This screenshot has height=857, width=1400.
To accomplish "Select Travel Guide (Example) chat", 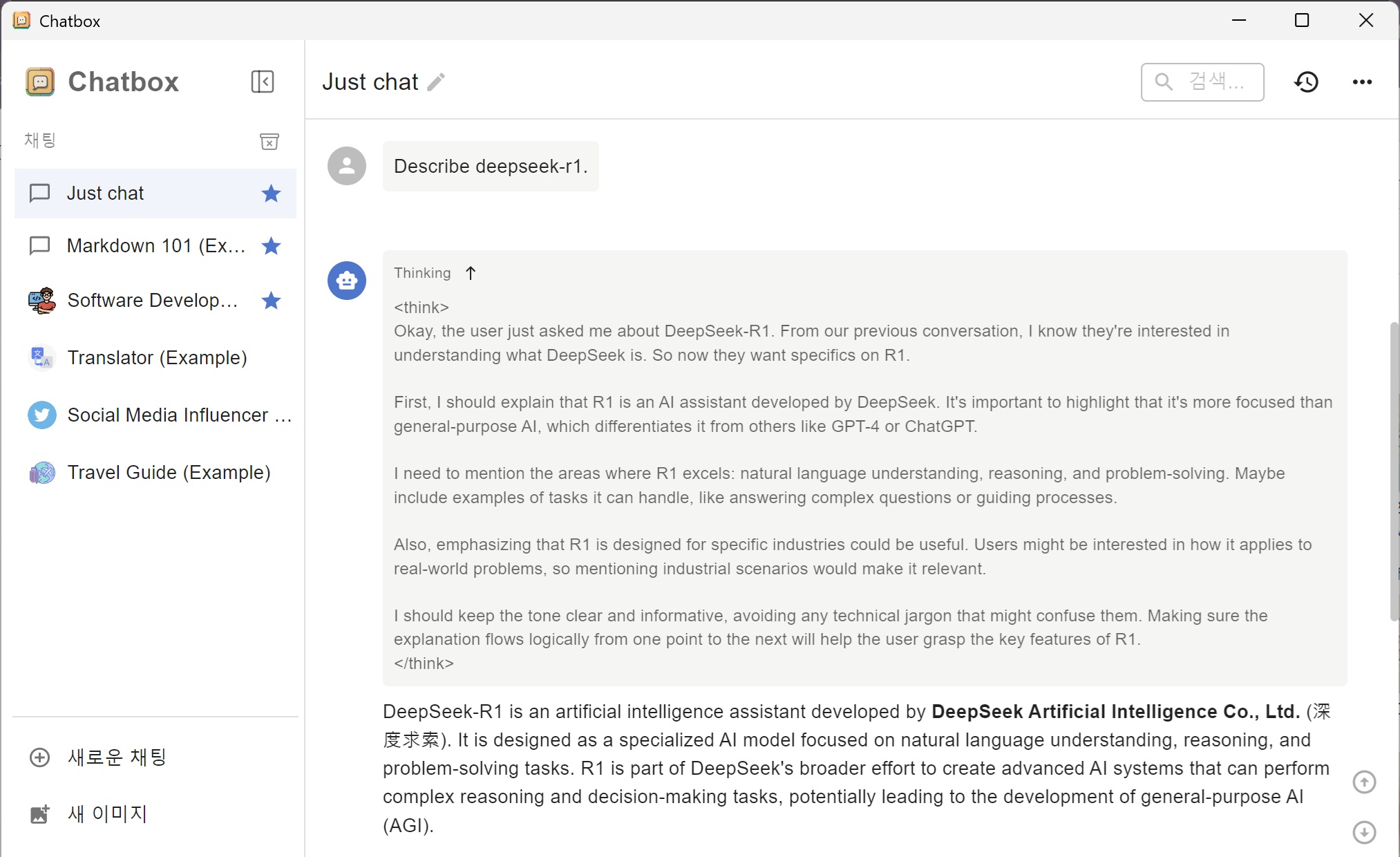I will (x=169, y=473).
